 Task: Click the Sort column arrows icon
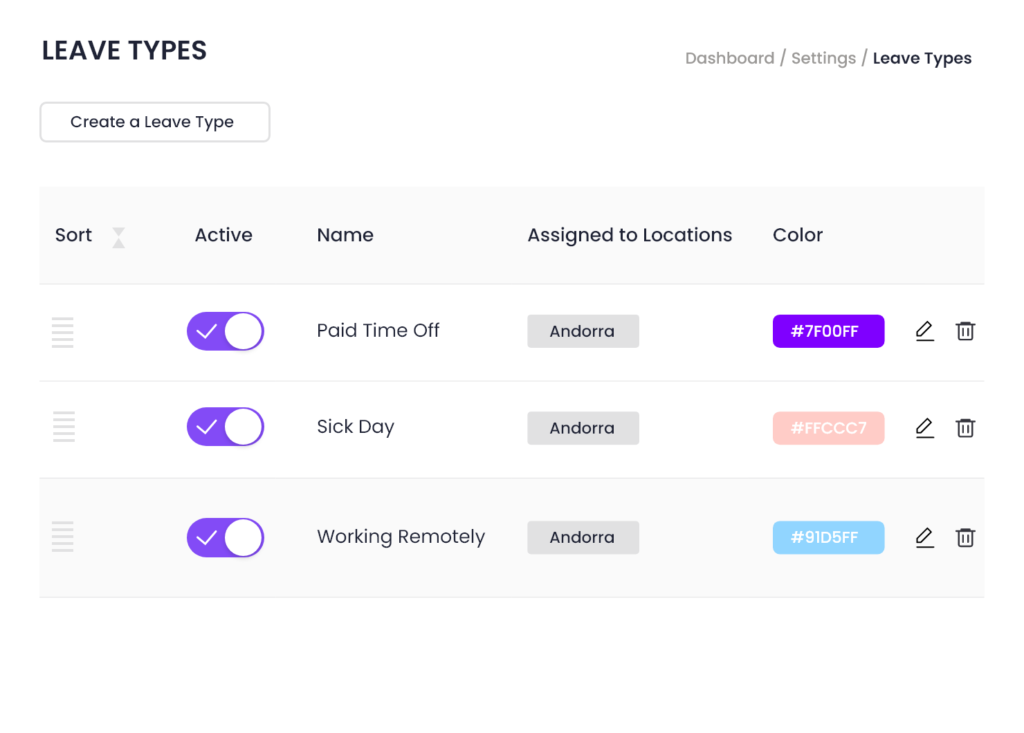118,237
